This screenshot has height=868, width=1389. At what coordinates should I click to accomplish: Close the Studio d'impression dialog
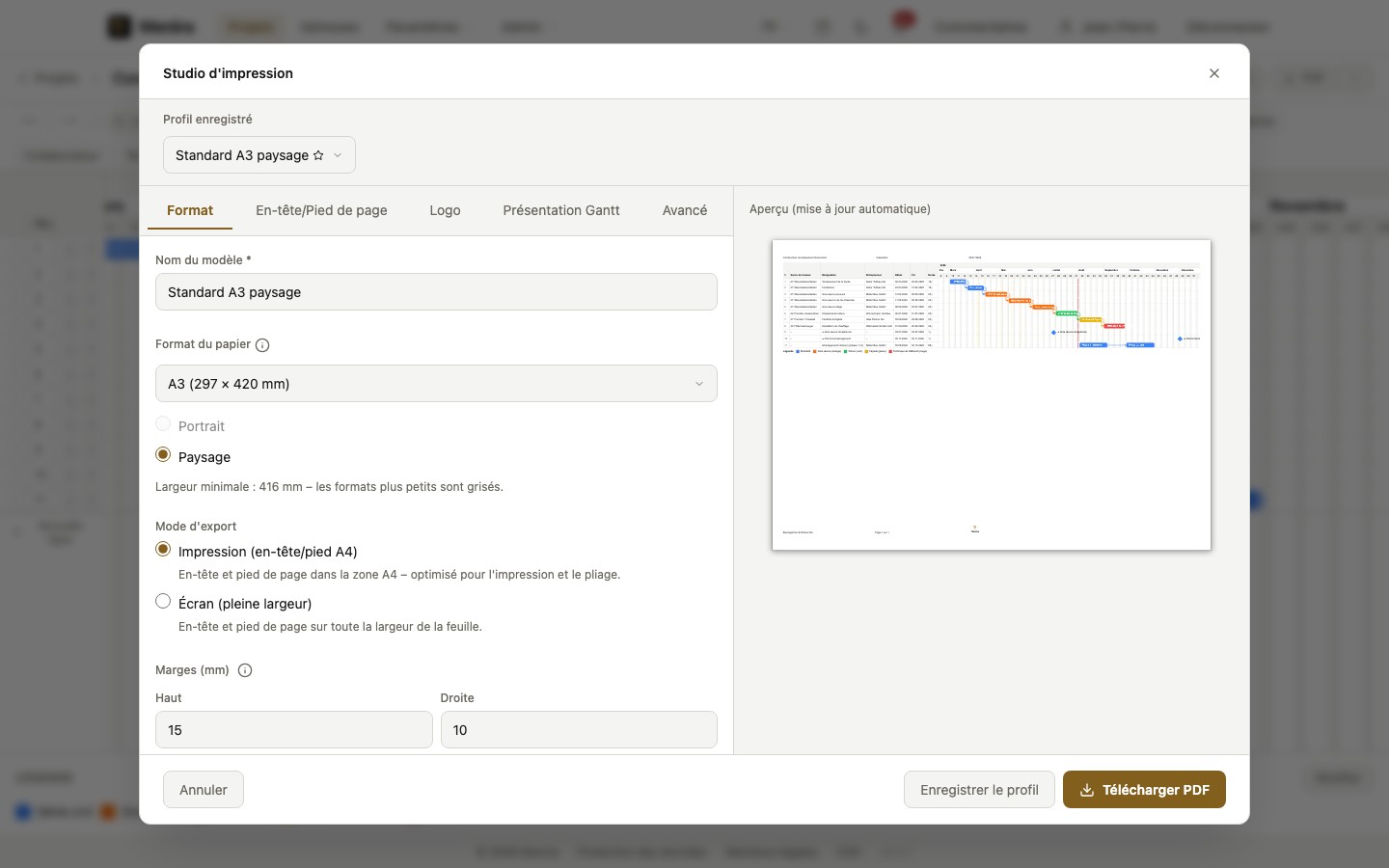coord(1214,73)
